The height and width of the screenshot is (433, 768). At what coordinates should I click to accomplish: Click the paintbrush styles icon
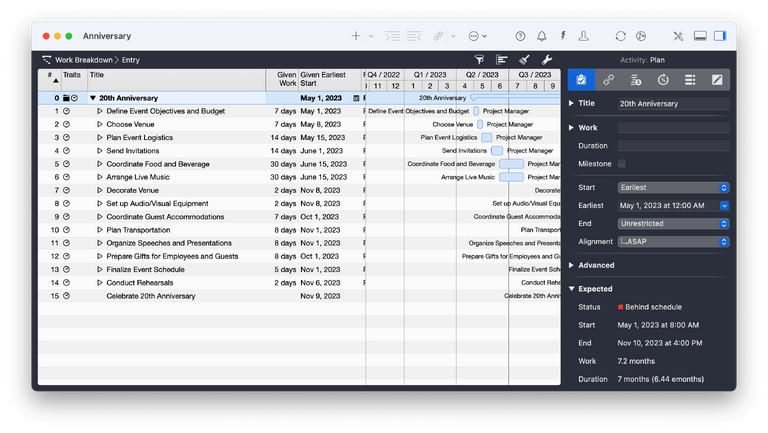tap(524, 60)
